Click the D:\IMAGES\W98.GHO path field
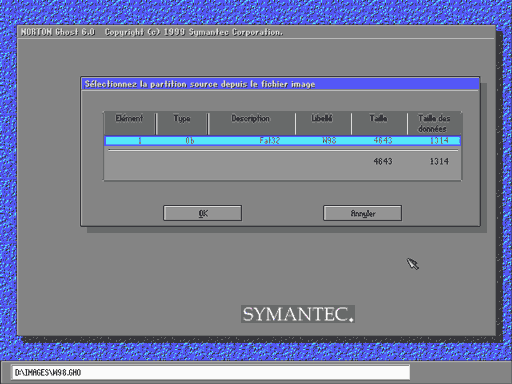 point(211,372)
